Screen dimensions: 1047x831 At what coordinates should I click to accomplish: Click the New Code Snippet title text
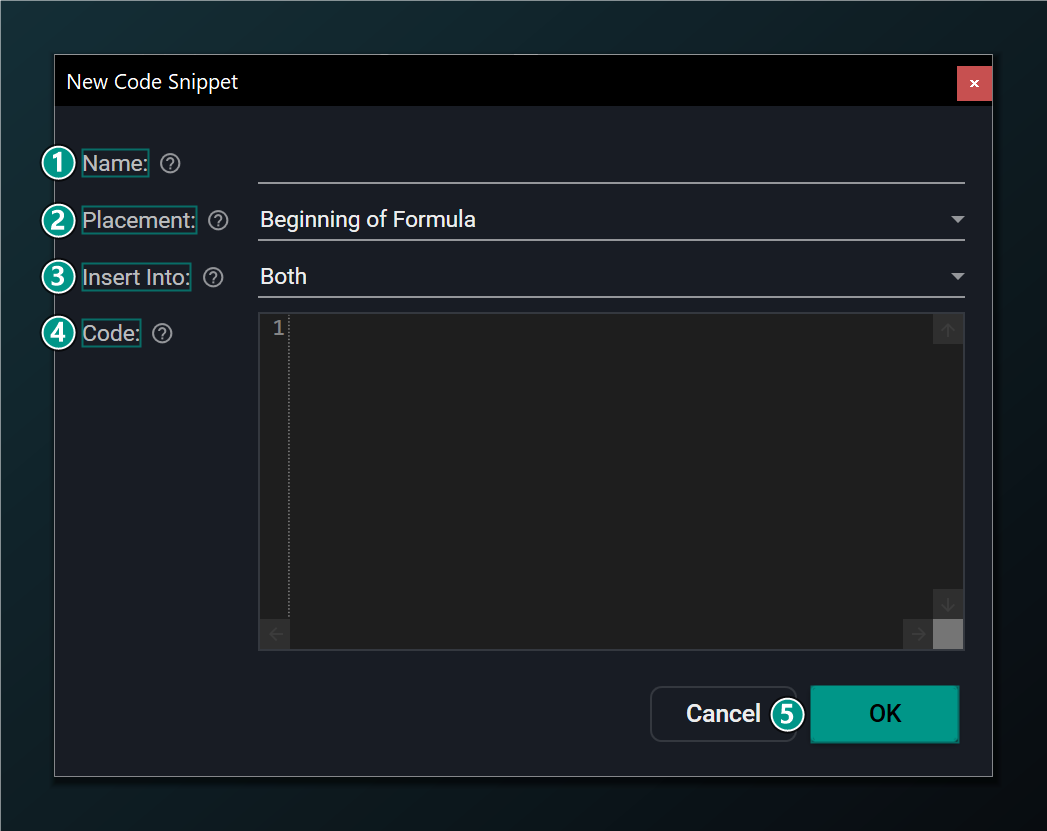click(152, 81)
